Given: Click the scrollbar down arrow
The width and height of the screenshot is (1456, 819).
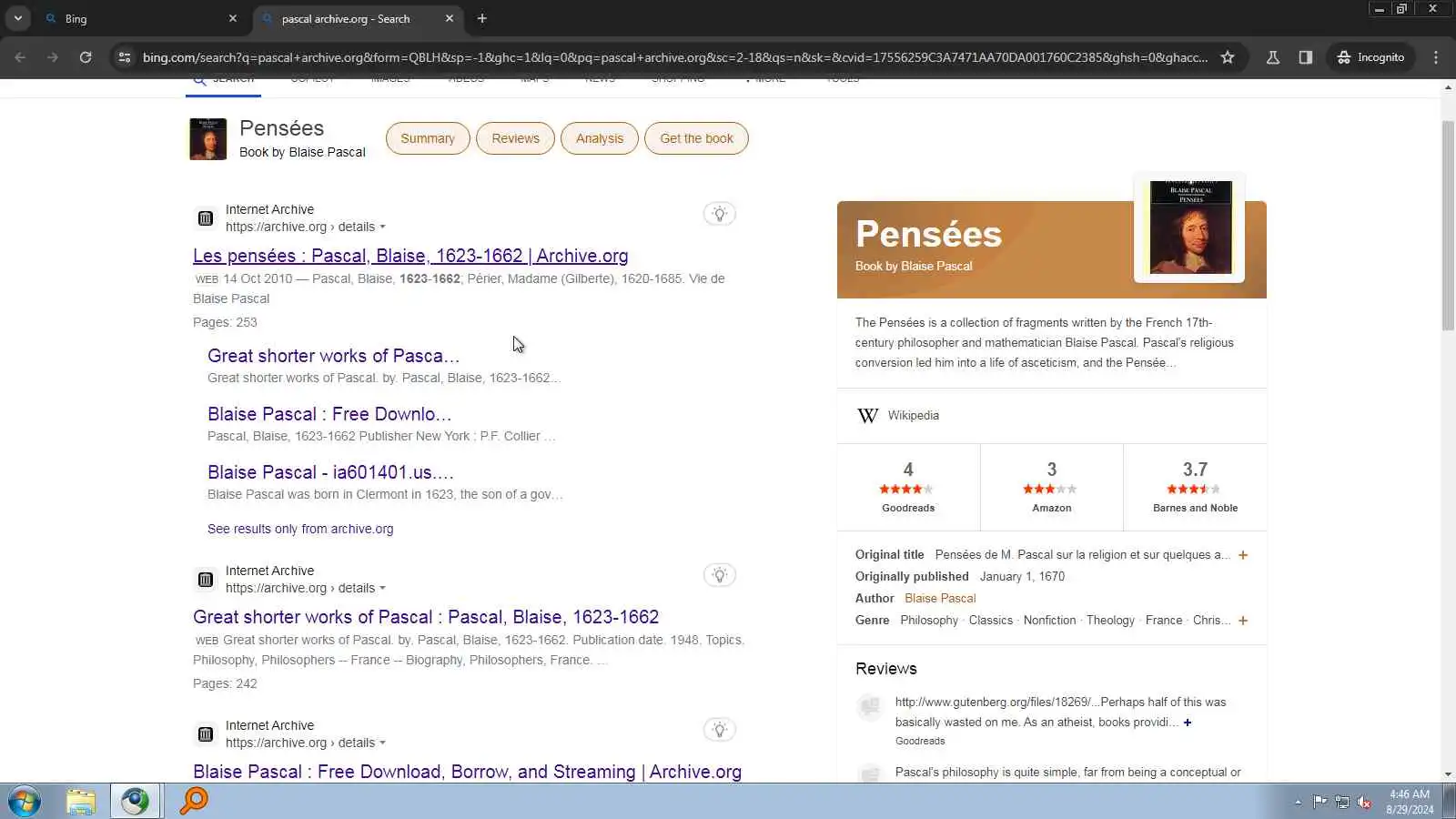Looking at the screenshot, I should coord(1448,775).
